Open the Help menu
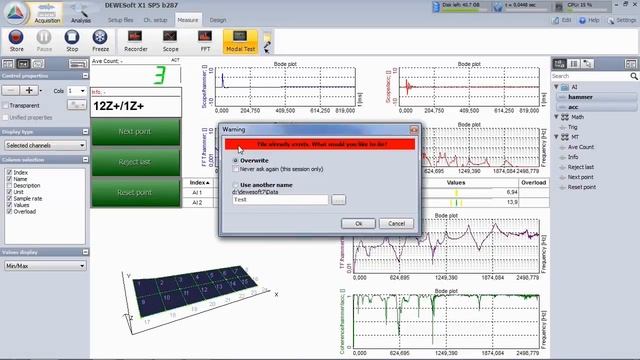This screenshot has width=640, height=360. pos(589,20)
